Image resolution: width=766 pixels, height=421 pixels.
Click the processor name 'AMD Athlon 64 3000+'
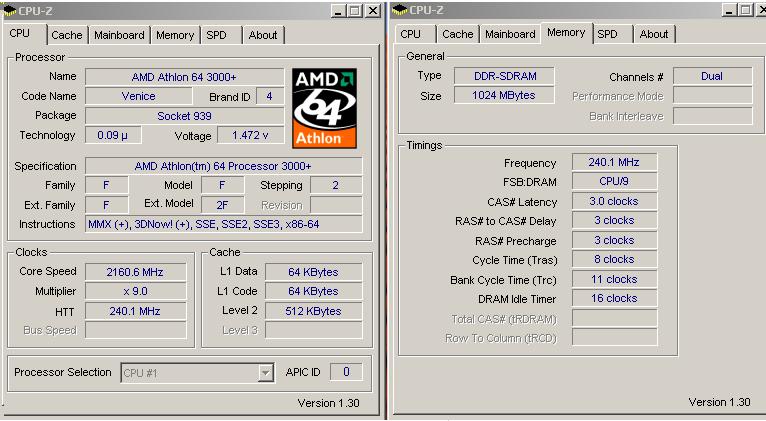(184, 77)
